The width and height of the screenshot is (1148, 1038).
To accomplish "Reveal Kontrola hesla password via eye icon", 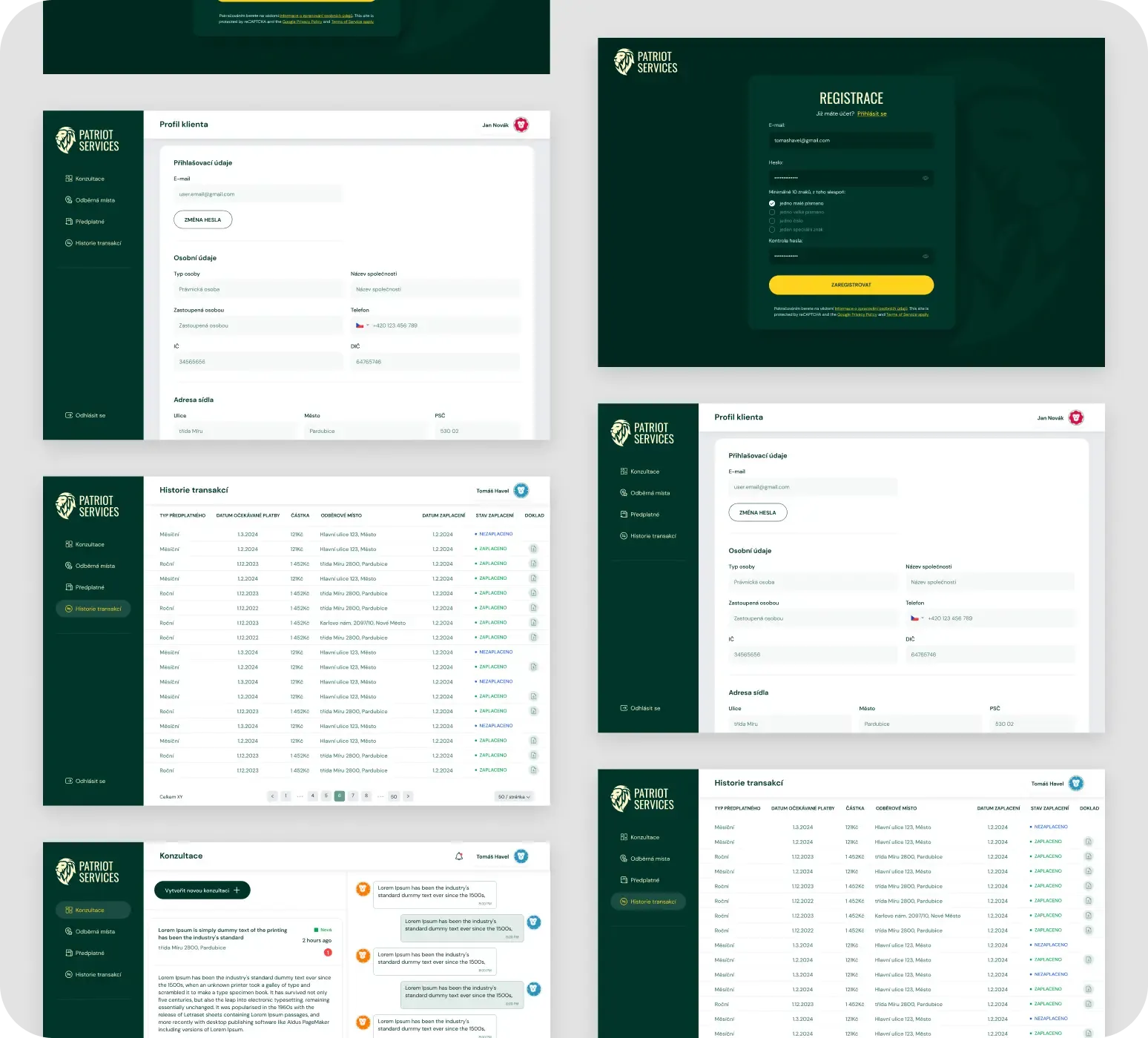I will tap(925, 257).
